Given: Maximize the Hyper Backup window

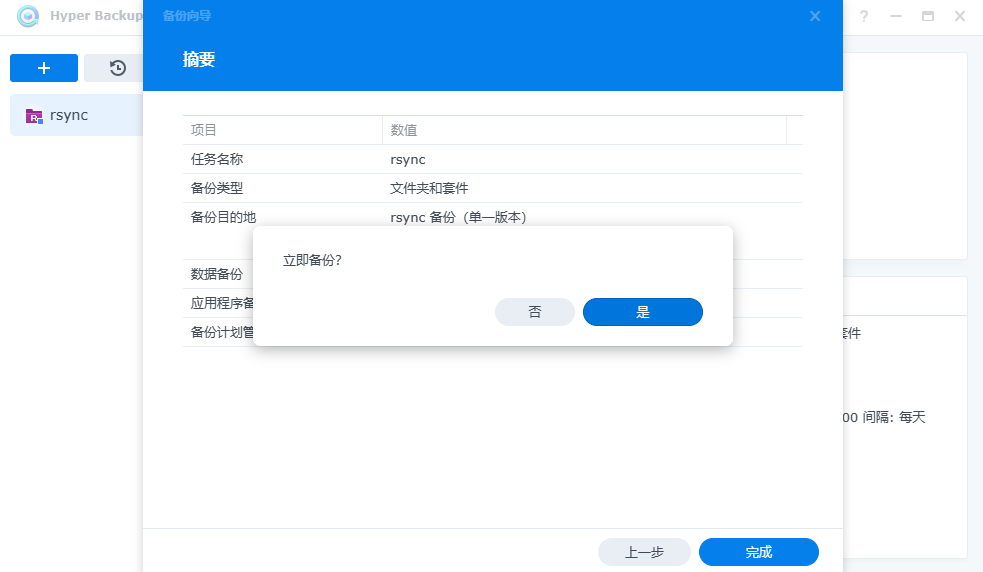Looking at the screenshot, I should tap(928, 16).
